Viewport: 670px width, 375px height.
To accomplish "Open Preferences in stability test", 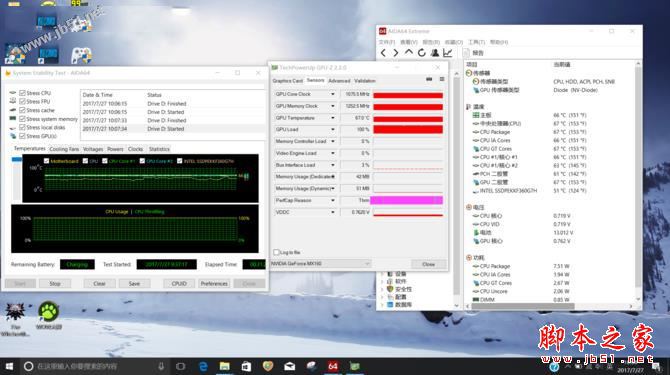I will 214,284.
